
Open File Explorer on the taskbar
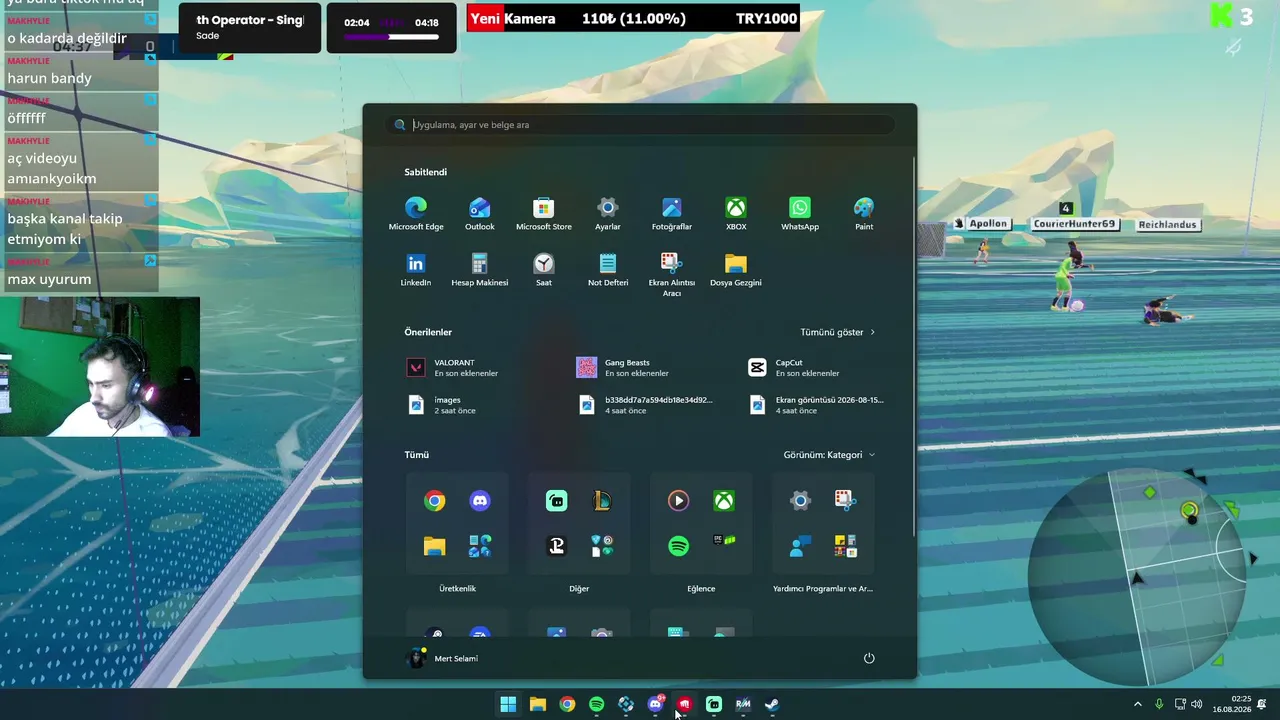(537, 704)
